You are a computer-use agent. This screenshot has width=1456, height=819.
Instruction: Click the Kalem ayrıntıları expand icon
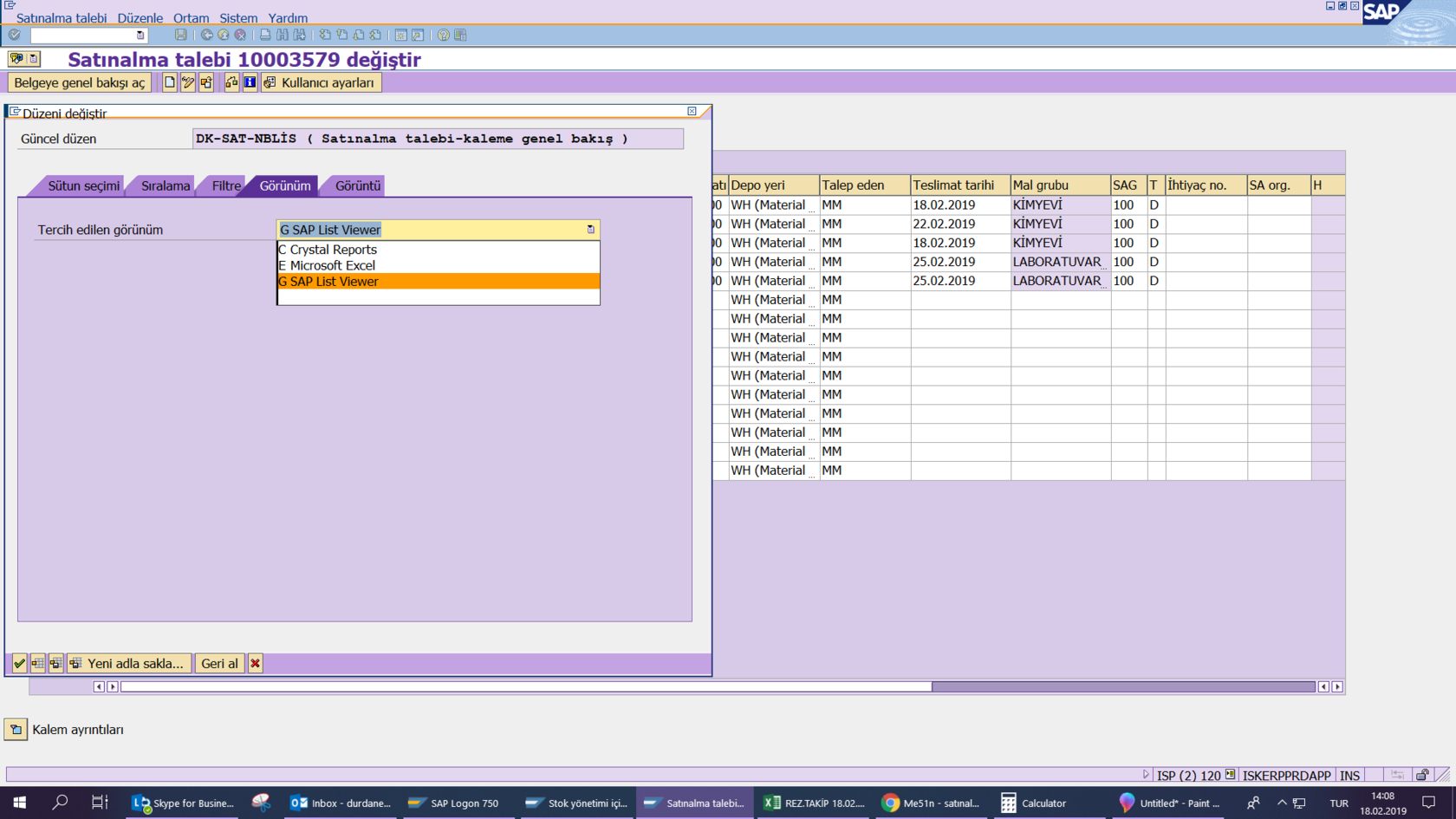tap(16, 729)
